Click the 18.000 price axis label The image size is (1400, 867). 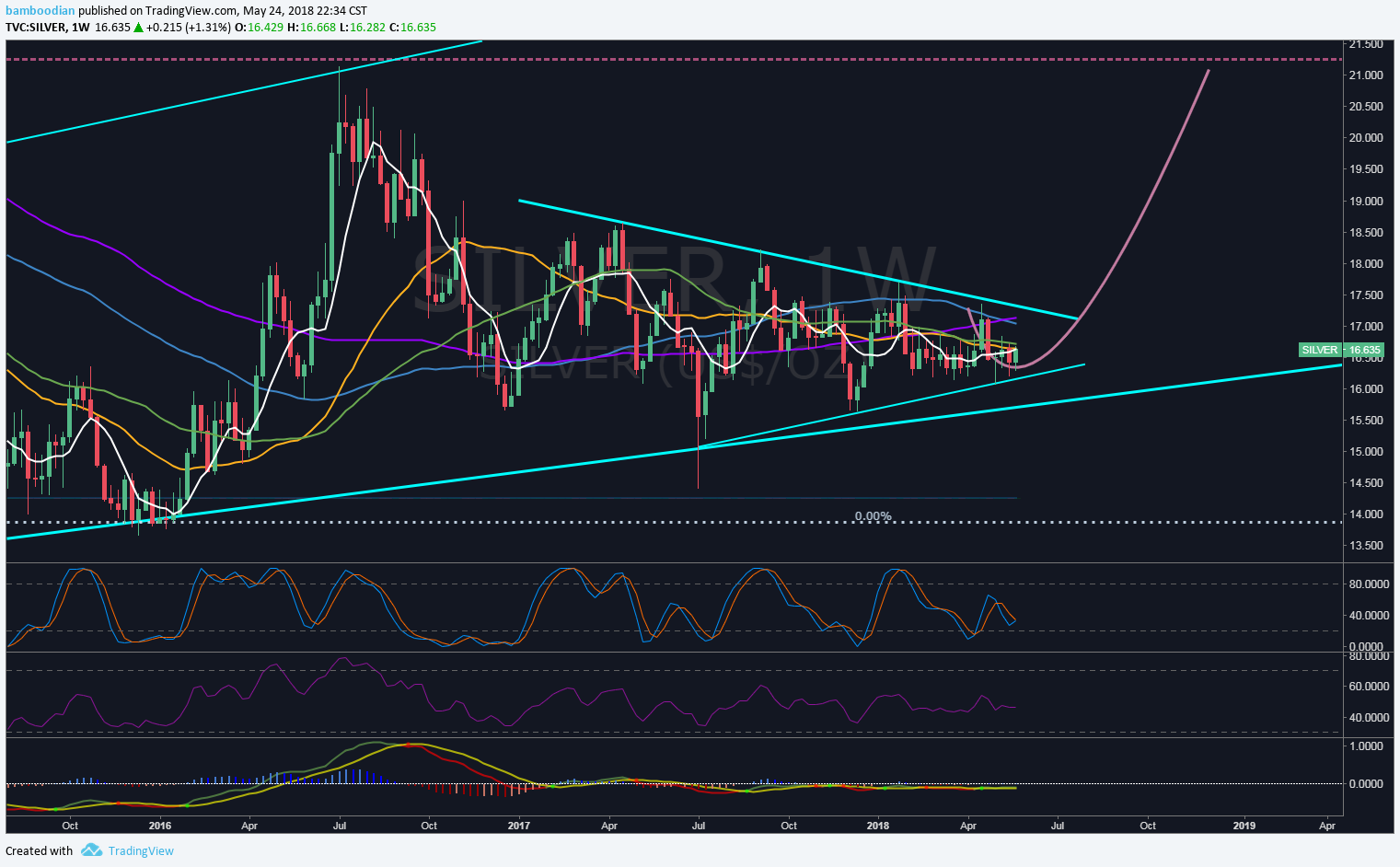(x=1365, y=263)
